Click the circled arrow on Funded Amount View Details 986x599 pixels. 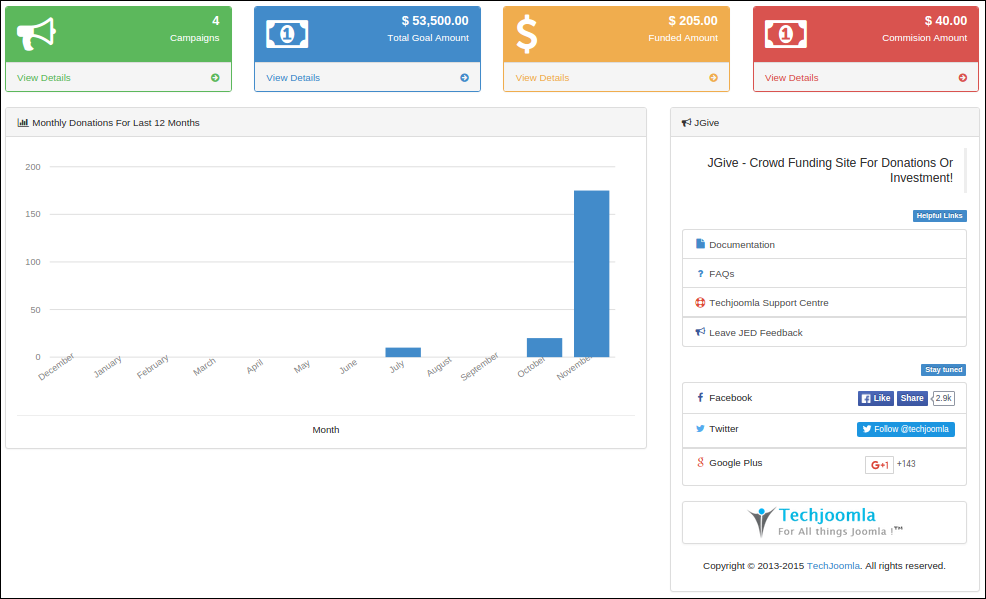point(714,77)
